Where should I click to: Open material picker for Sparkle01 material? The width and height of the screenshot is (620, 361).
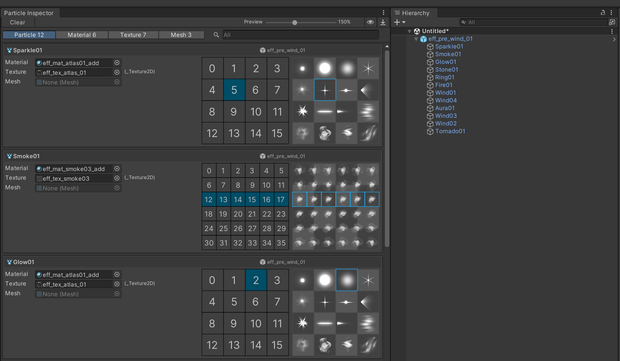tap(117, 62)
